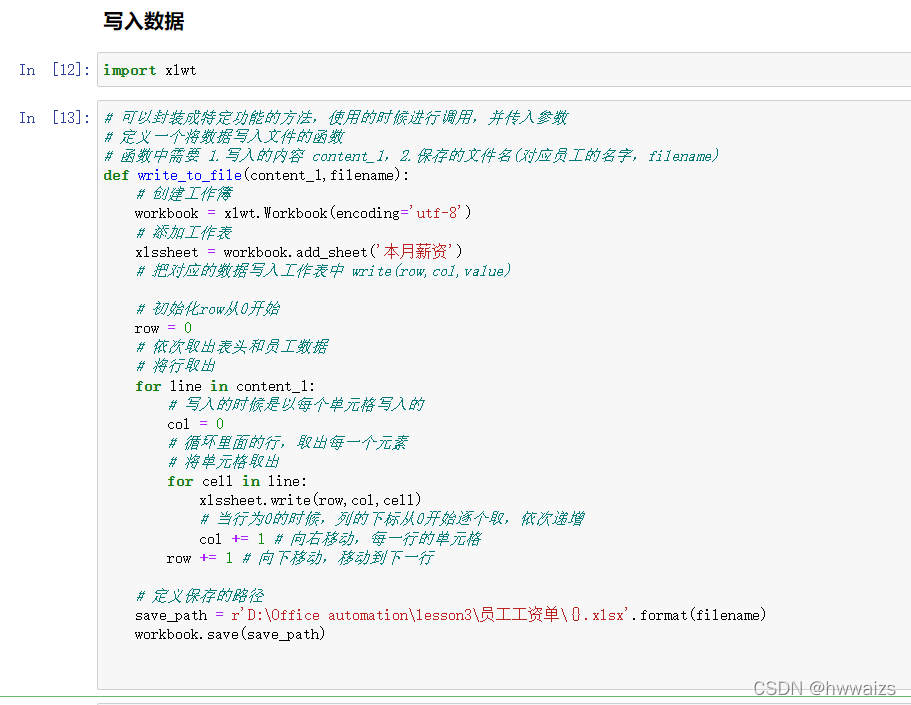Click the for line in content_1 line
Viewport: 911px width, 705px height.
(x=225, y=386)
